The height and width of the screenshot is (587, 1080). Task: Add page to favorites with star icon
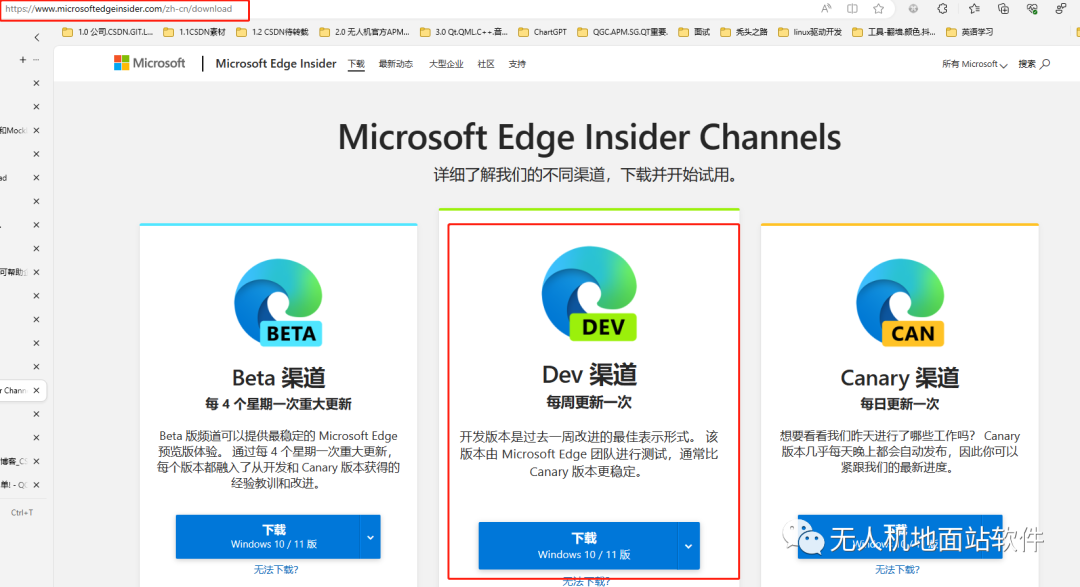point(878,9)
